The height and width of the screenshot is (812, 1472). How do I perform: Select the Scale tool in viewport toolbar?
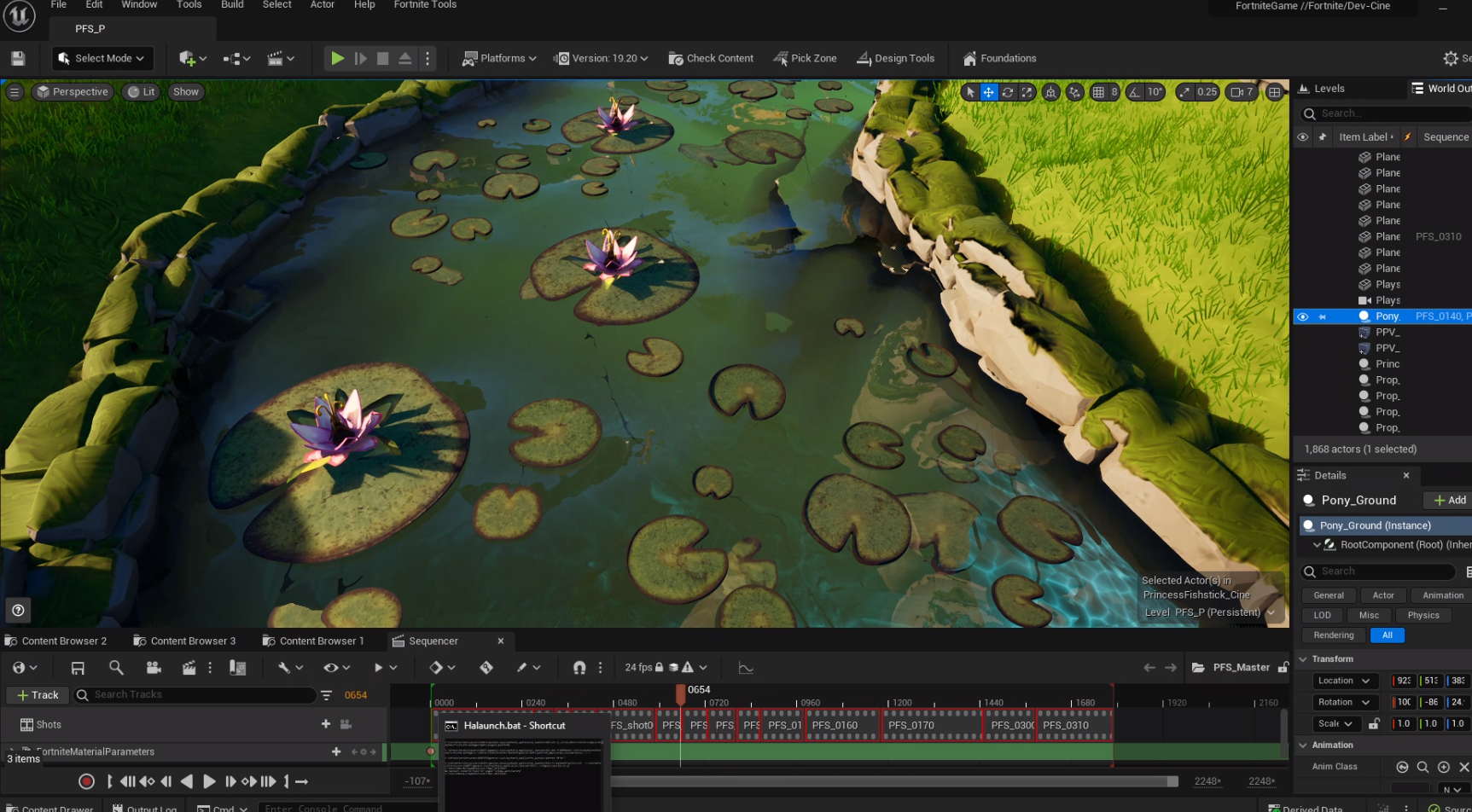pyautogui.click(x=1027, y=91)
